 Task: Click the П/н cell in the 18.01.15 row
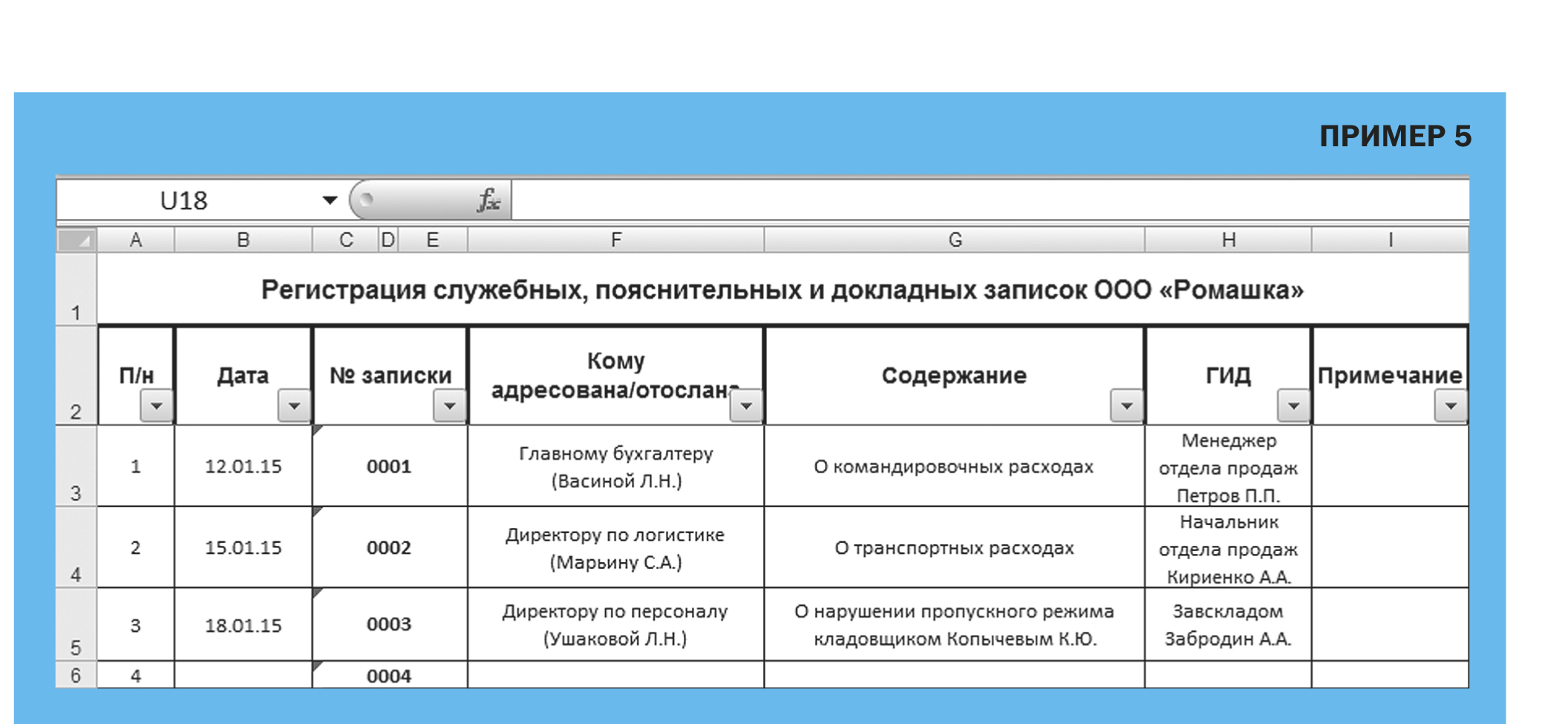pos(136,625)
